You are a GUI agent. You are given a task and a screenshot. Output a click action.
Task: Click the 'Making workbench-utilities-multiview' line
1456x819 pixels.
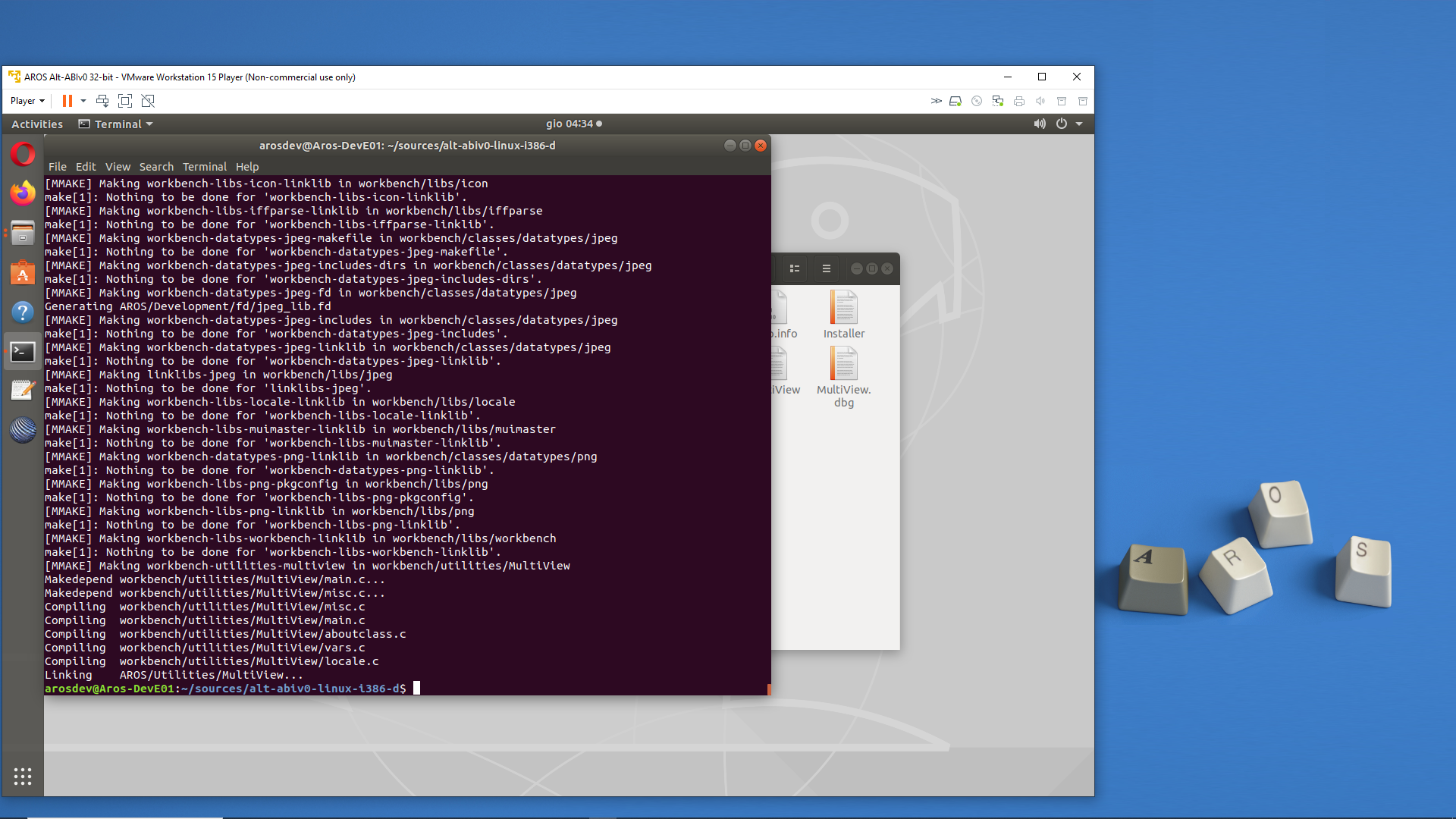click(307, 566)
